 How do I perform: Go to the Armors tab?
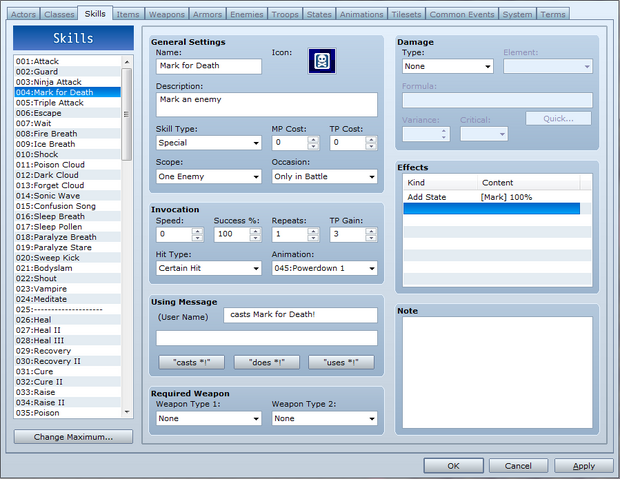tap(207, 14)
